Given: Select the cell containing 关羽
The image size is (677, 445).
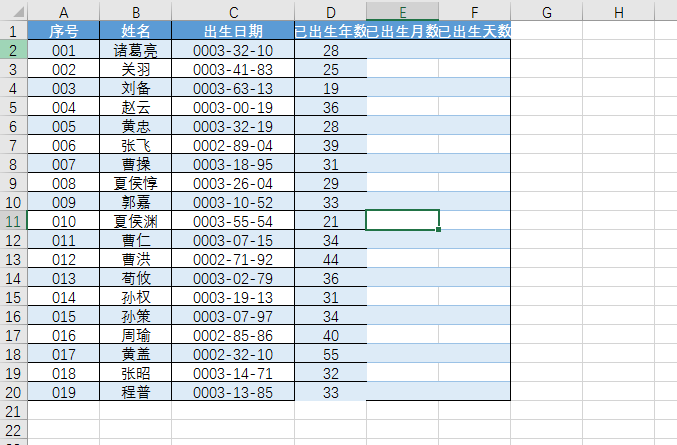Looking at the screenshot, I should pos(136,69).
